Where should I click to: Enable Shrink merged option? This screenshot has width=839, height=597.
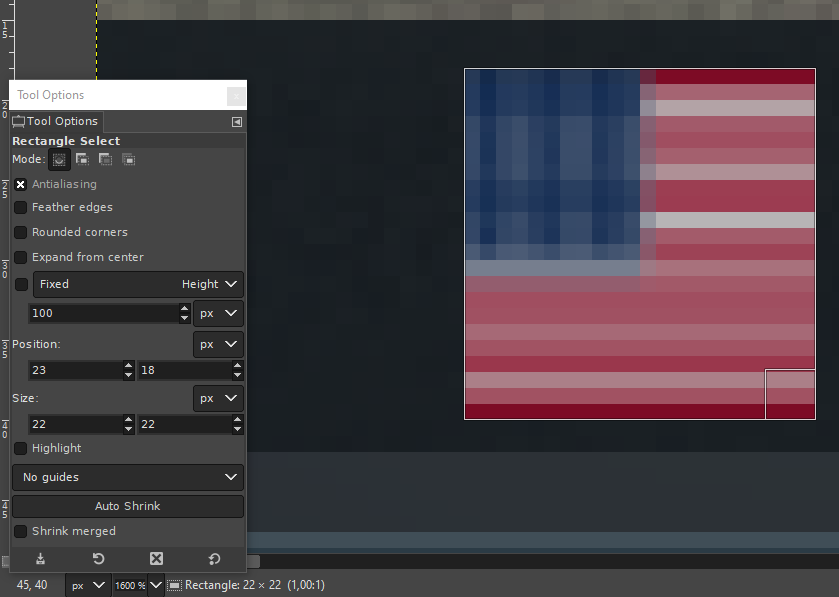pos(20,531)
